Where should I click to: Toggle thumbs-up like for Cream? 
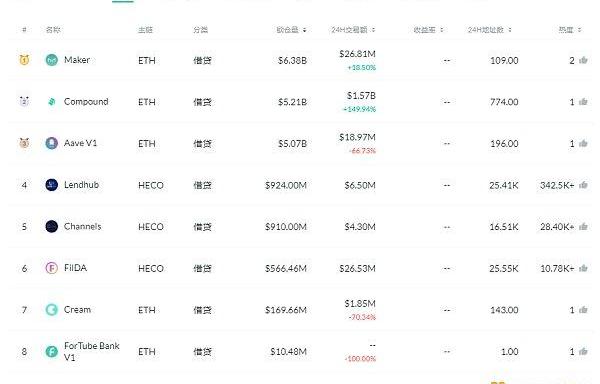[x=583, y=309]
